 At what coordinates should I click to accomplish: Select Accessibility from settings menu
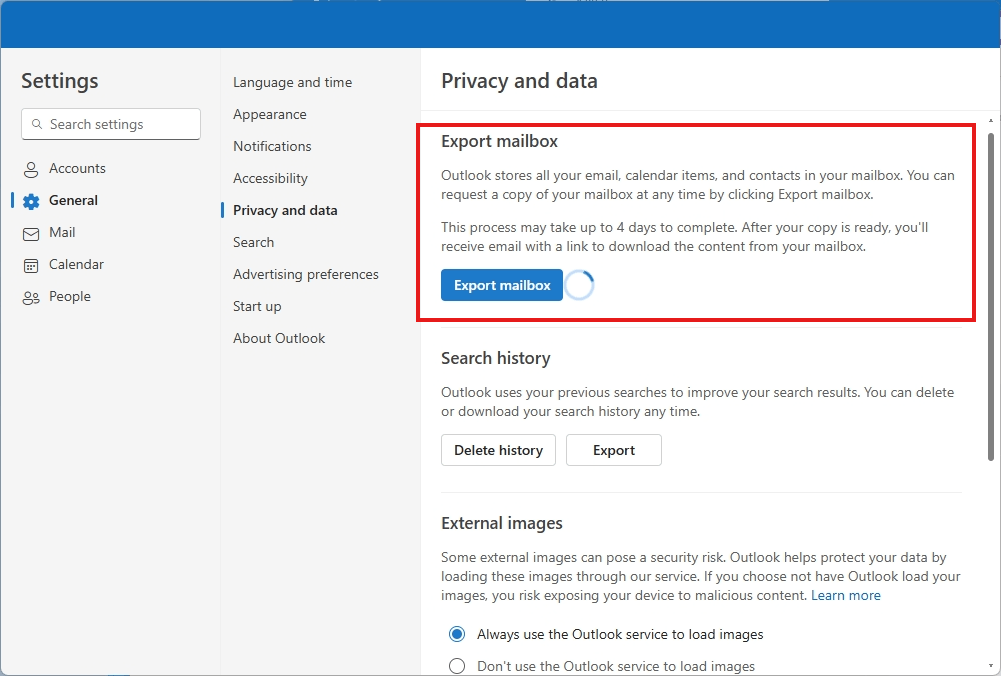click(270, 178)
